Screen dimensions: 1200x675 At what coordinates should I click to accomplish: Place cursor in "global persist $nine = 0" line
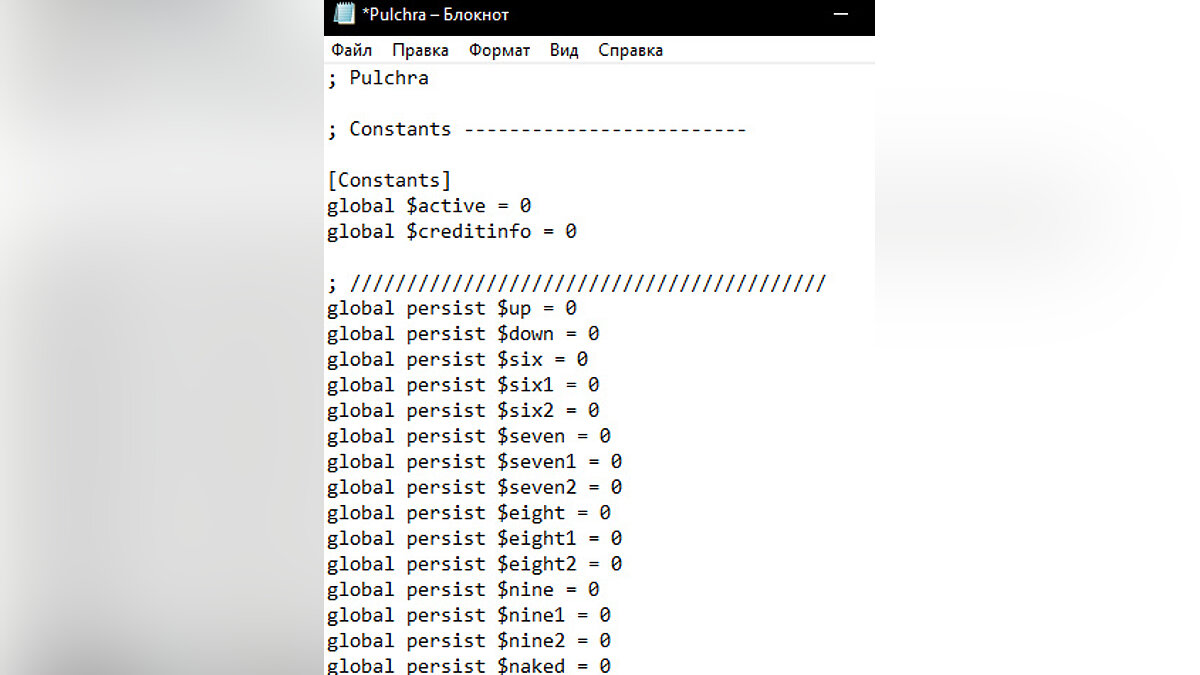(x=463, y=590)
